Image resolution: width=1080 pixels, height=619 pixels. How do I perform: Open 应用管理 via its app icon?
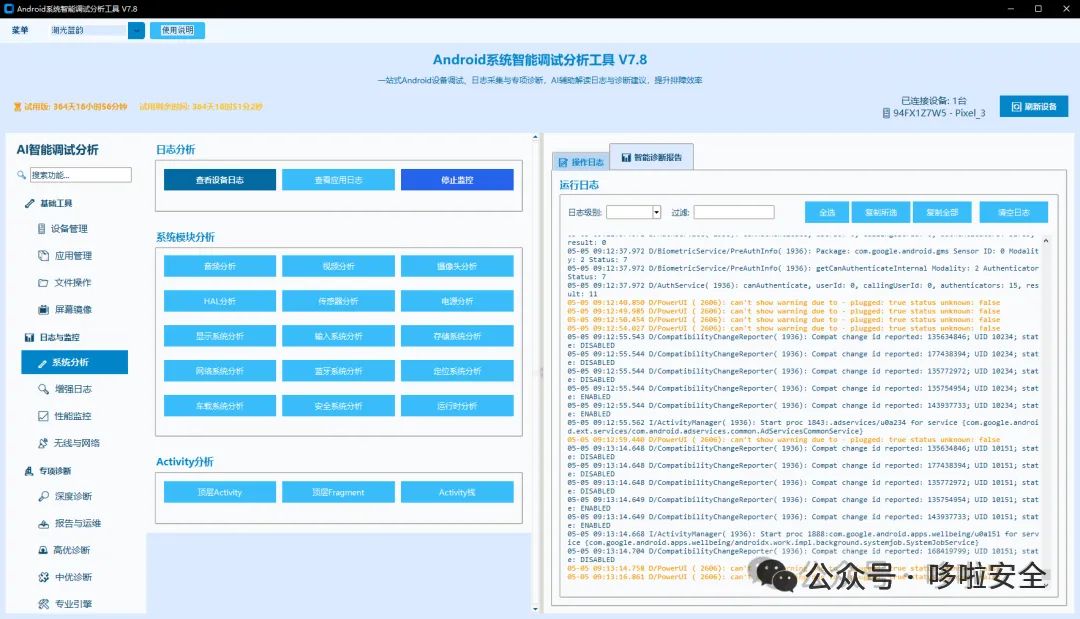(x=43, y=255)
